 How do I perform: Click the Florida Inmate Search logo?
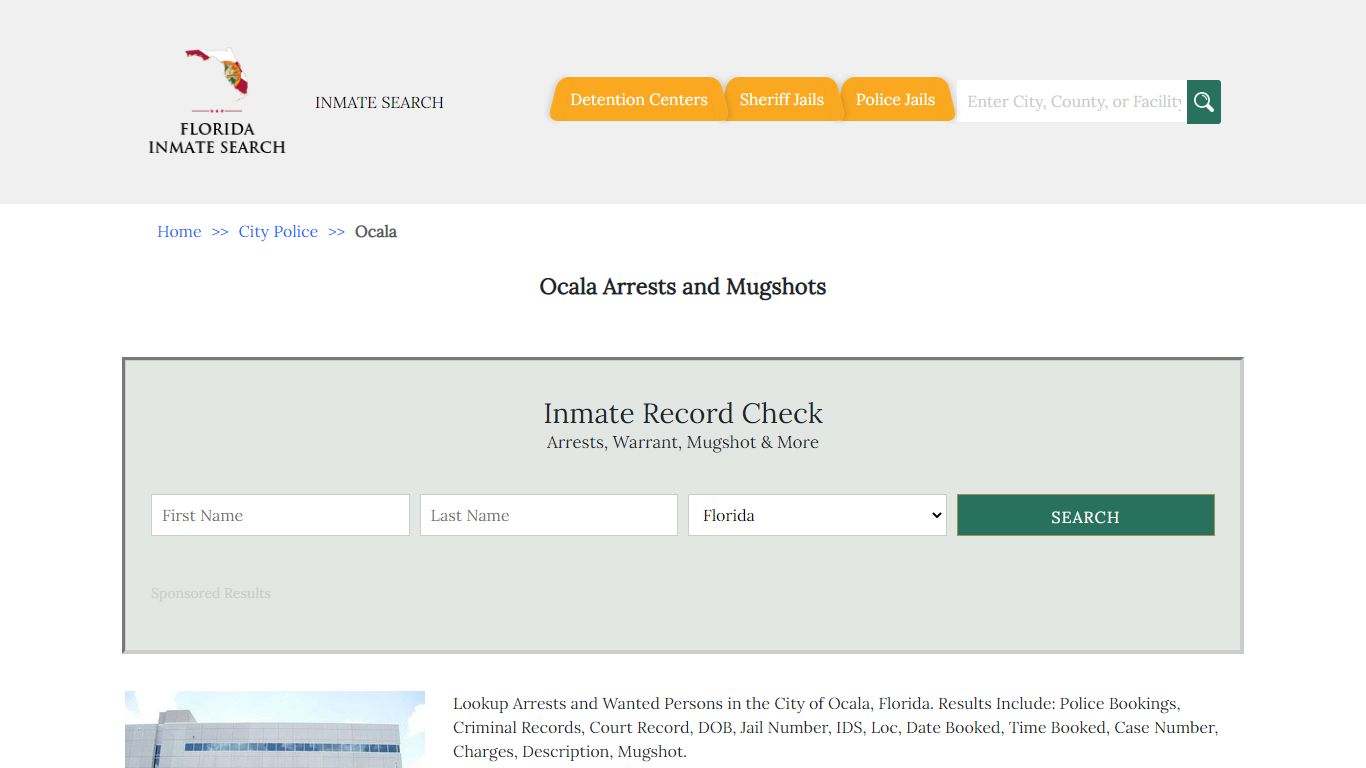pyautogui.click(x=217, y=101)
